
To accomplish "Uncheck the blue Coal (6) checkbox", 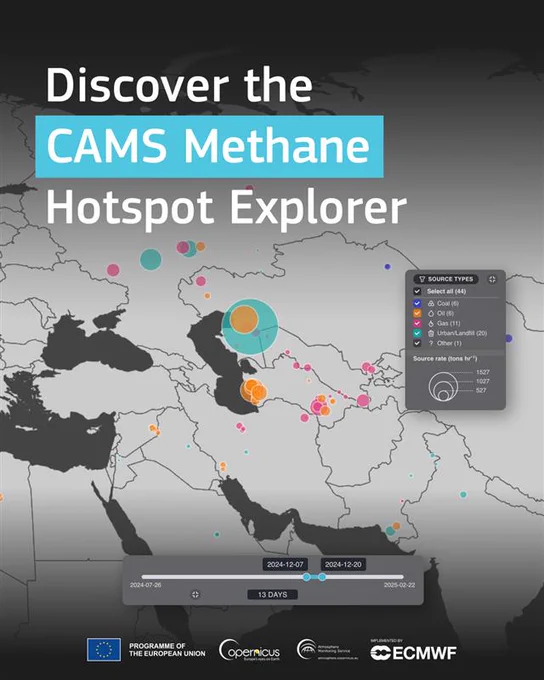I will click(x=417, y=303).
